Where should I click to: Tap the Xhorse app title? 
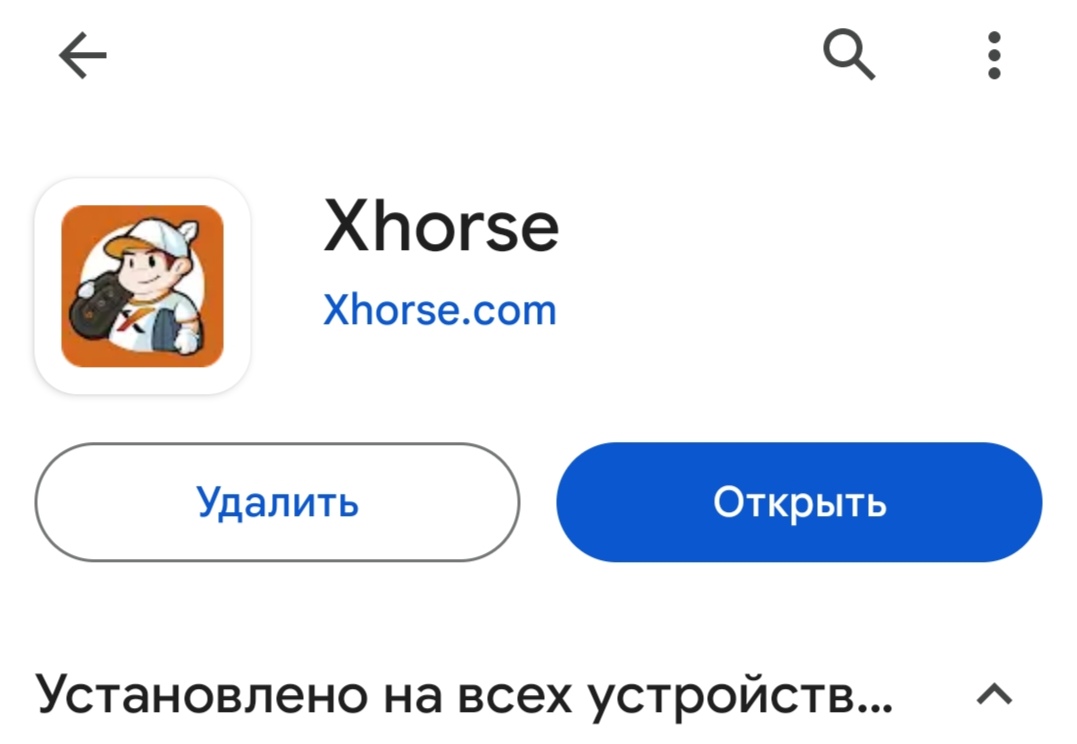pyautogui.click(x=441, y=226)
